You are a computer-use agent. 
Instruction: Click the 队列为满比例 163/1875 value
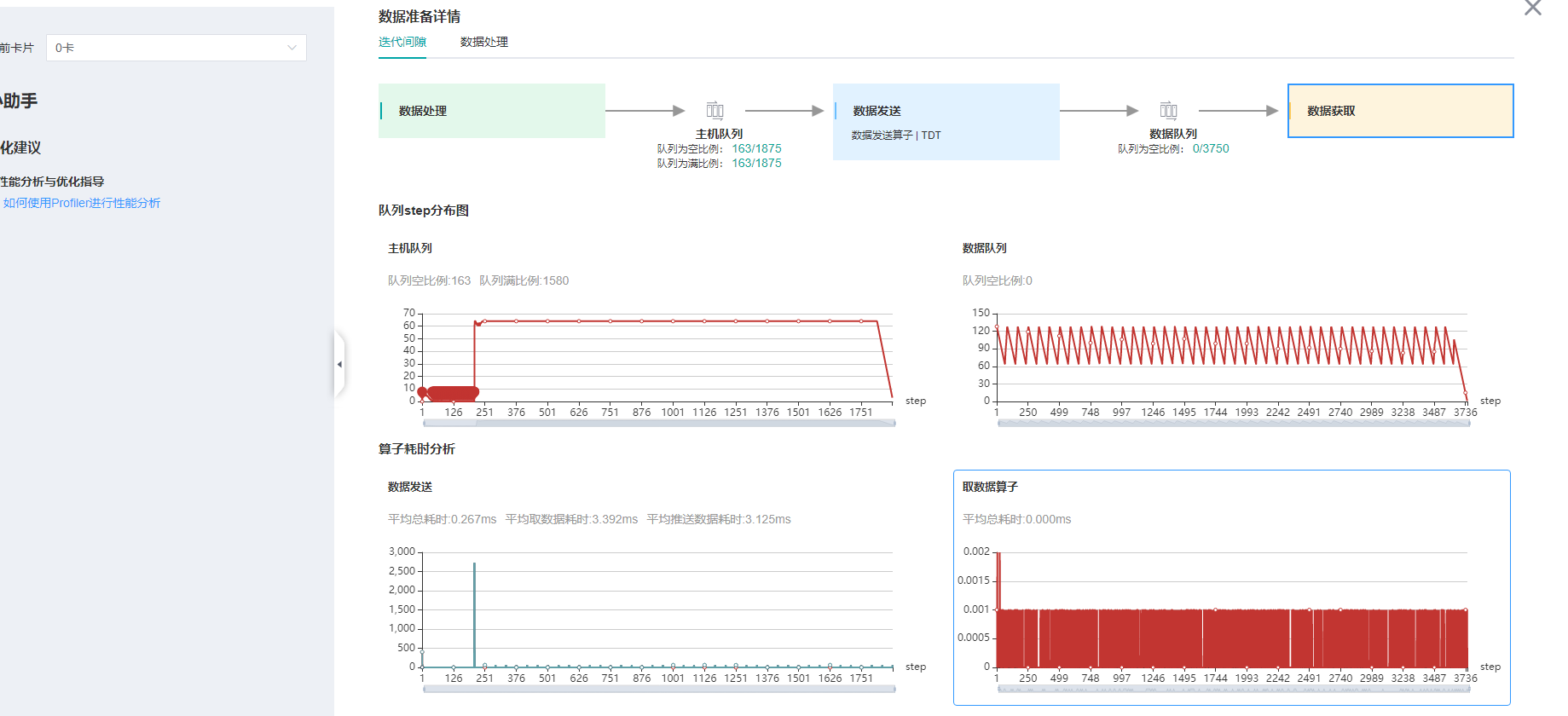pos(756,163)
